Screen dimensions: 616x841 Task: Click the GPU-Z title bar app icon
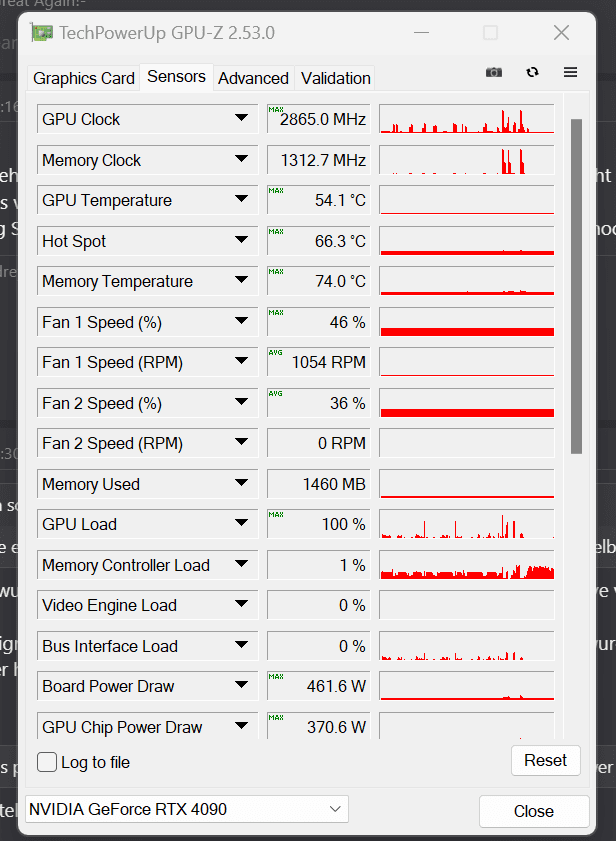click(42, 33)
